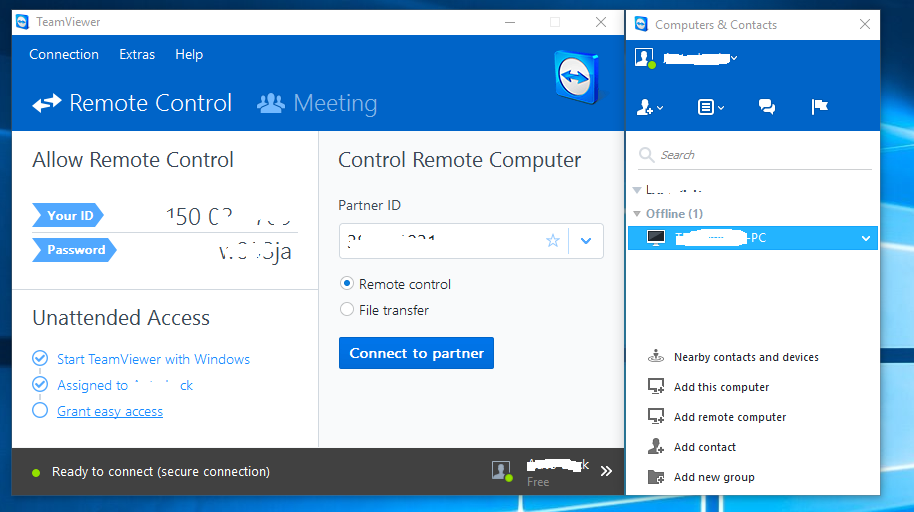Screen dimensions: 914x512
Task: Collapse the Offline (1) group
Action: tap(638, 214)
